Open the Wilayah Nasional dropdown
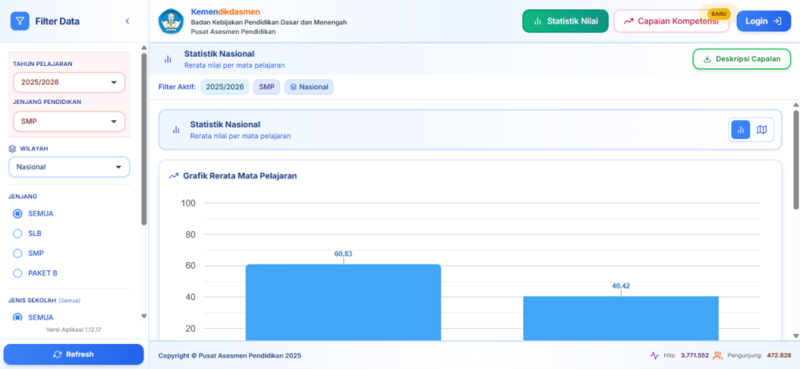The image size is (800, 369). coord(69,167)
